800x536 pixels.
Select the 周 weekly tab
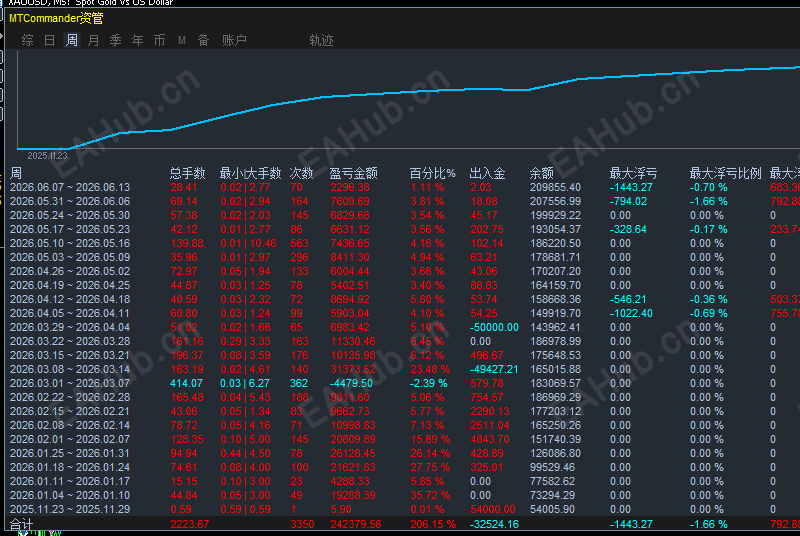click(71, 40)
